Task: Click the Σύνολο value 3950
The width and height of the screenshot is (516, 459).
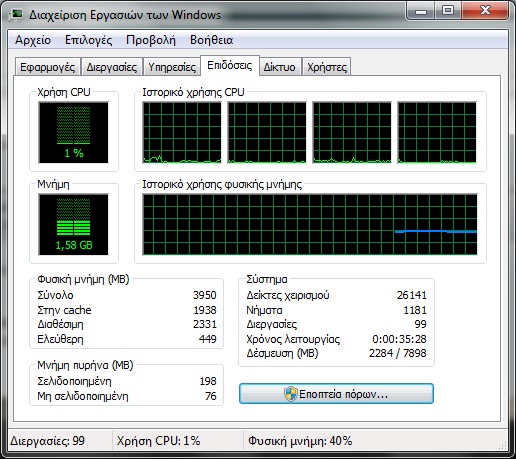Action: (204, 295)
